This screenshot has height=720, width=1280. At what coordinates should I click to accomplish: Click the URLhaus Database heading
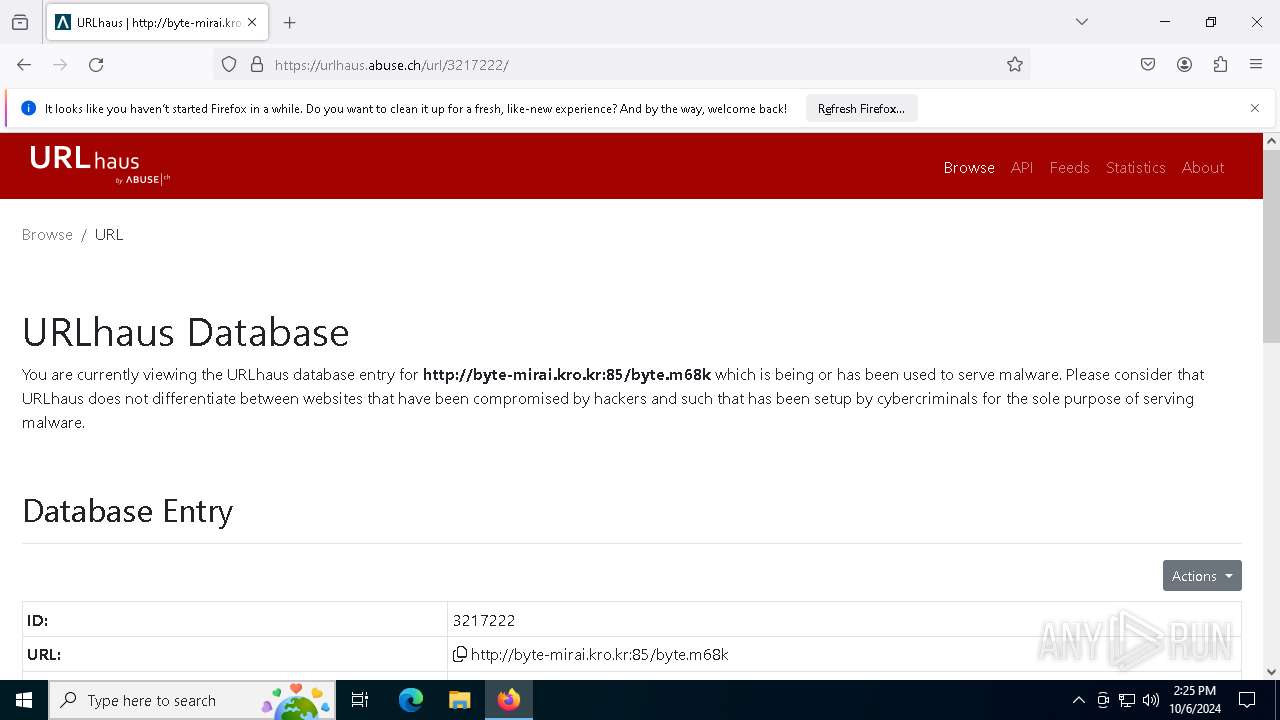pyautogui.click(x=186, y=332)
